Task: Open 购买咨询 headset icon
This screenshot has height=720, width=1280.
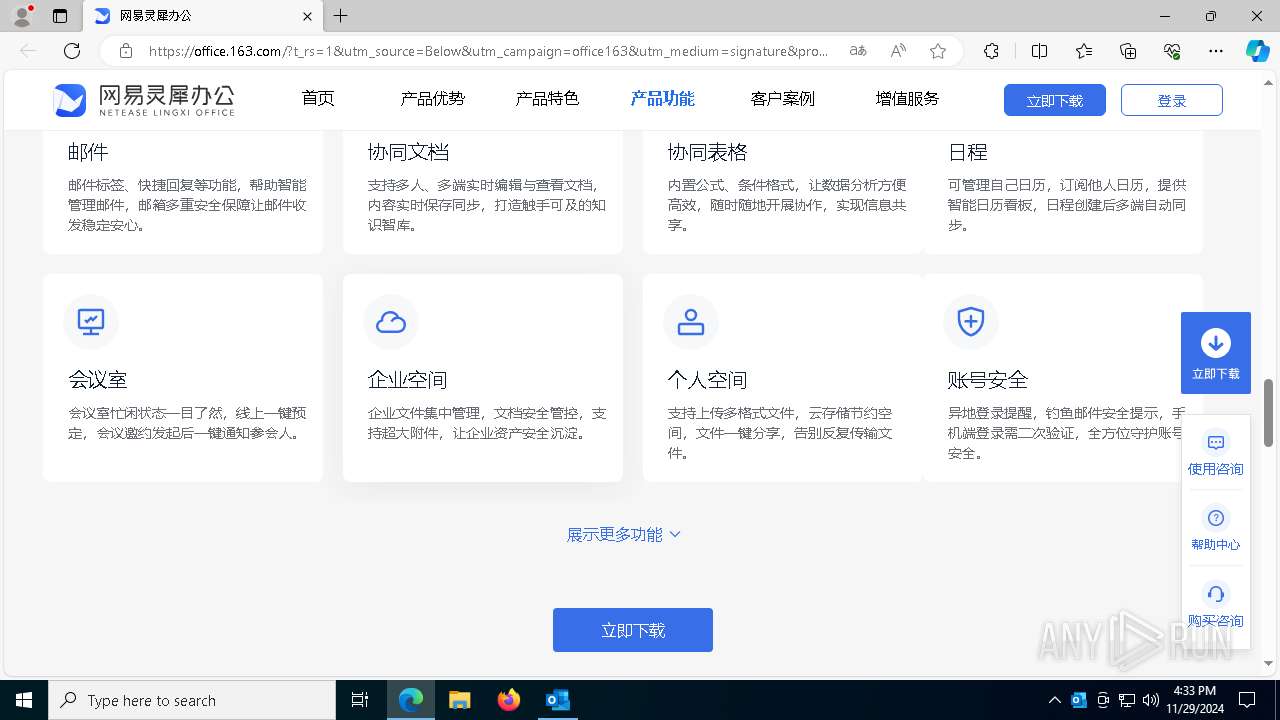Action: tap(1216, 594)
